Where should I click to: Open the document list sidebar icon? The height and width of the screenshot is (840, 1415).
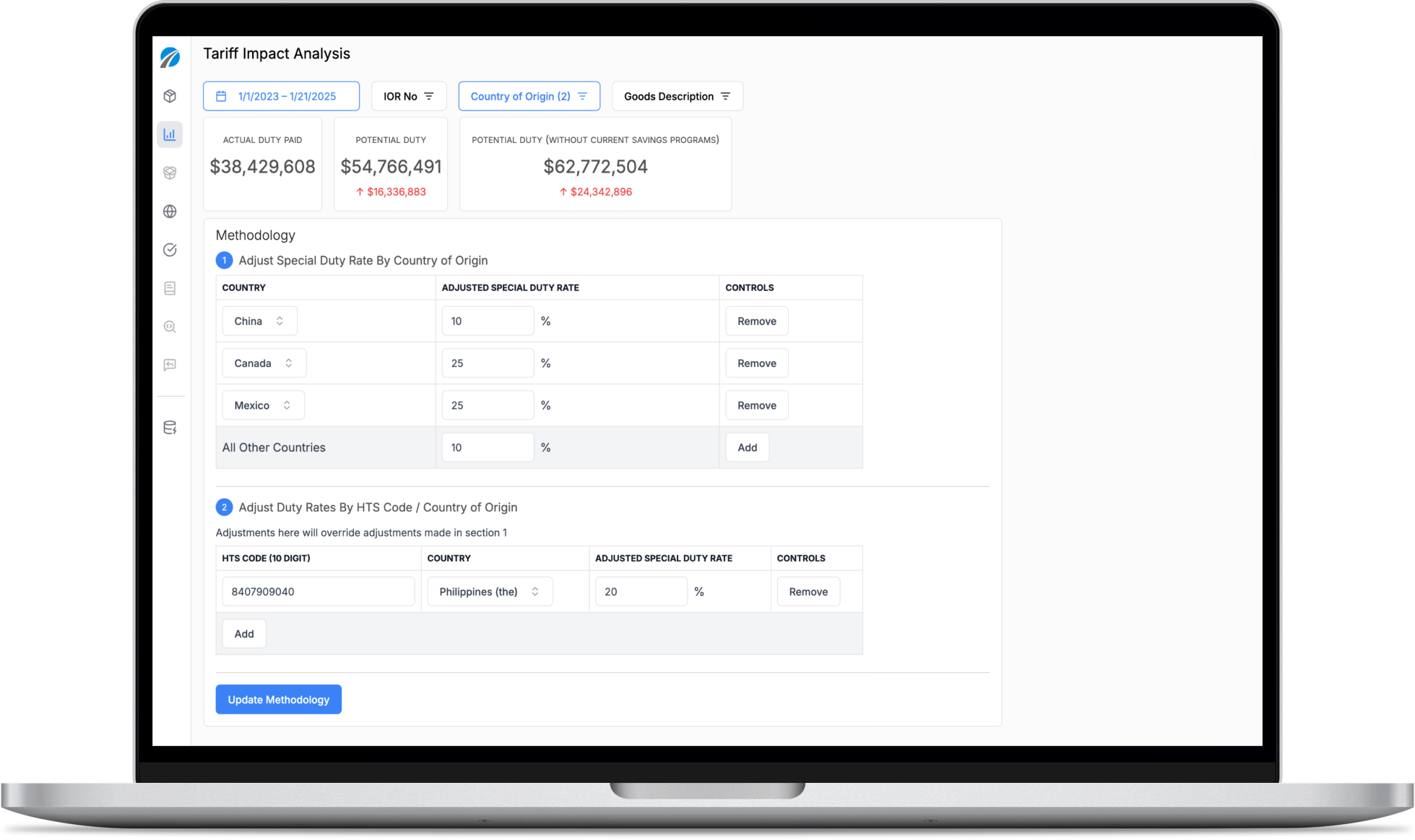pyautogui.click(x=170, y=288)
